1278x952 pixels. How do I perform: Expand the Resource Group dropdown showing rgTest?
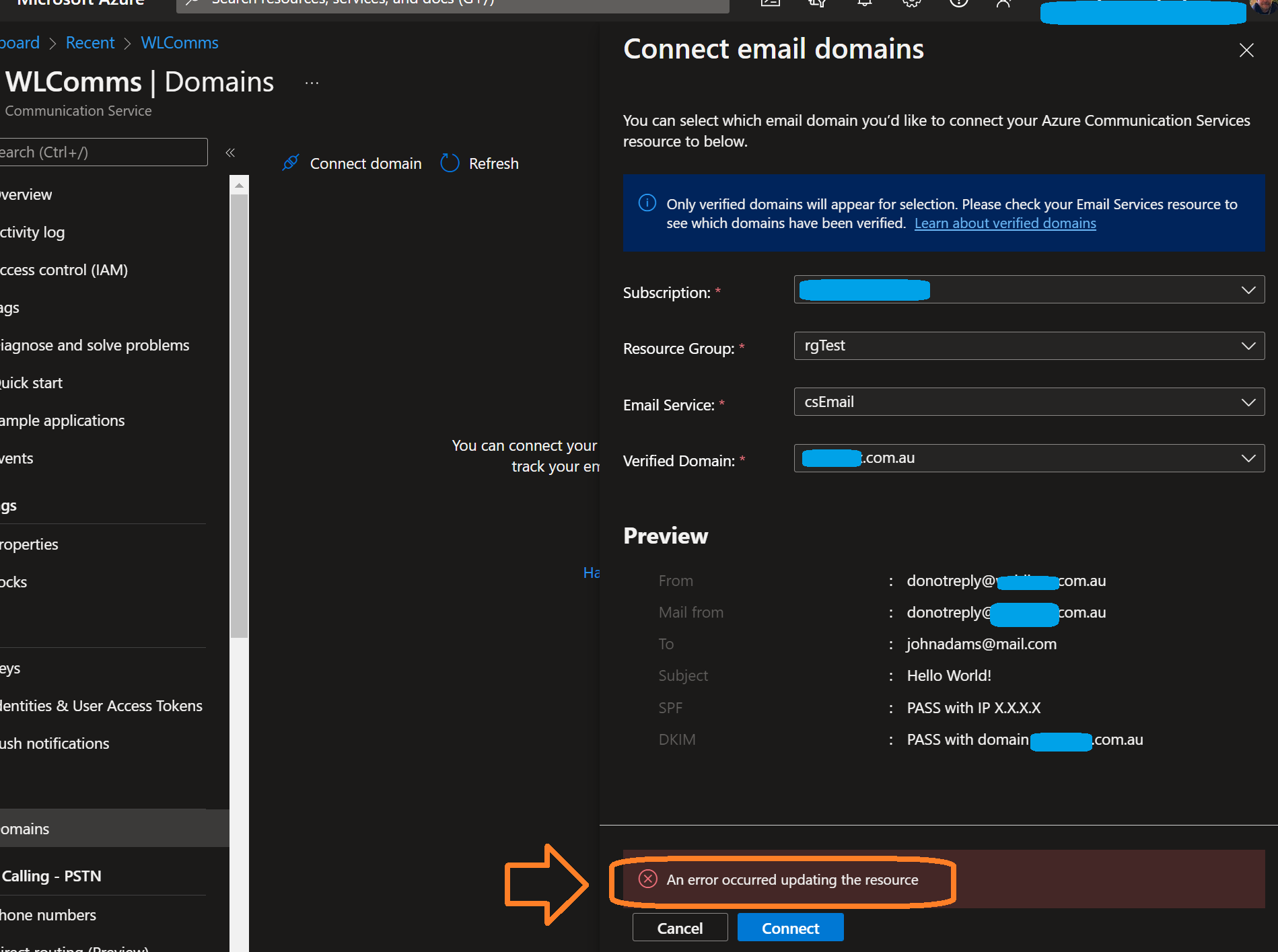click(1029, 346)
